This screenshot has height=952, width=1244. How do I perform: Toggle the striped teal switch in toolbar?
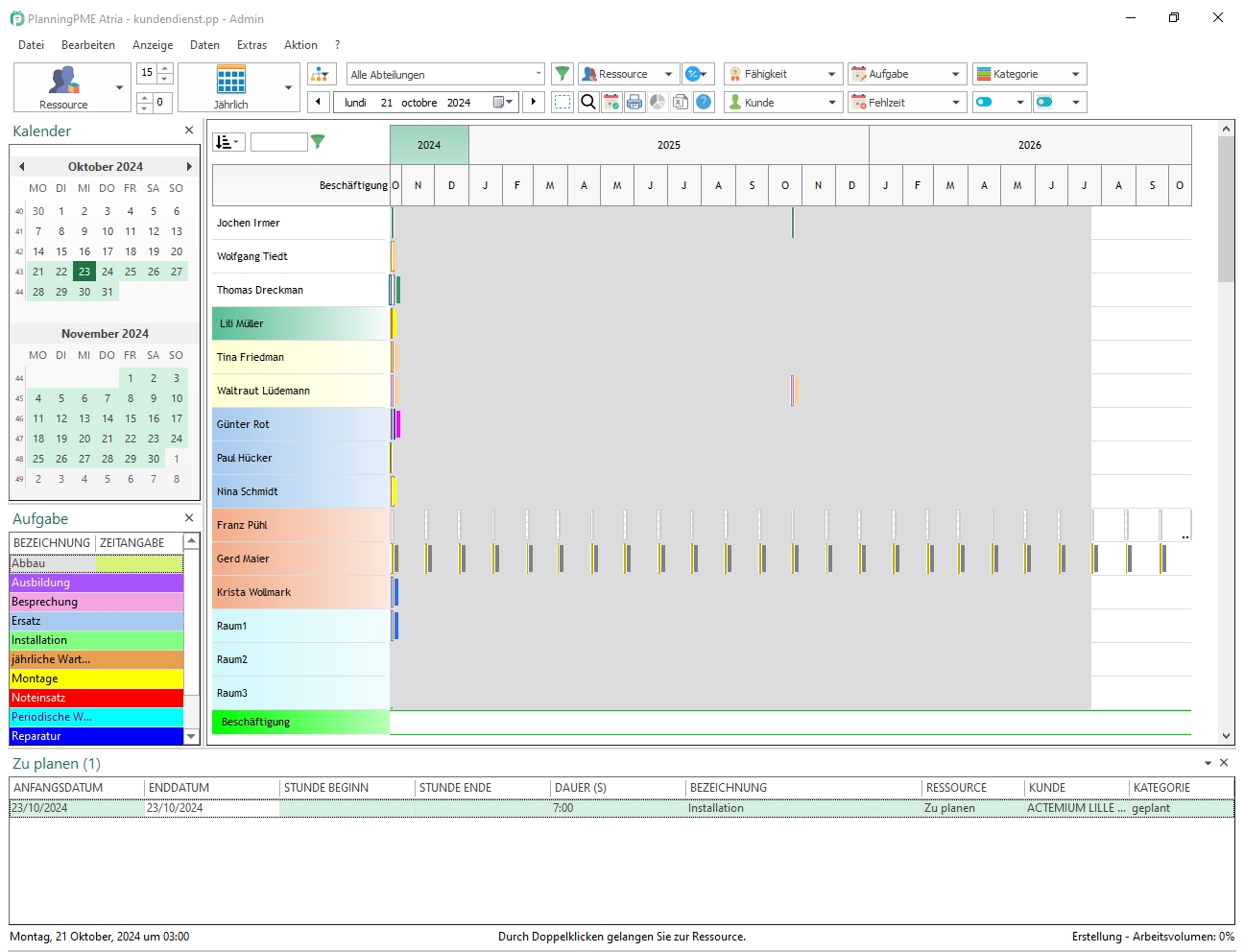click(1045, 102)
